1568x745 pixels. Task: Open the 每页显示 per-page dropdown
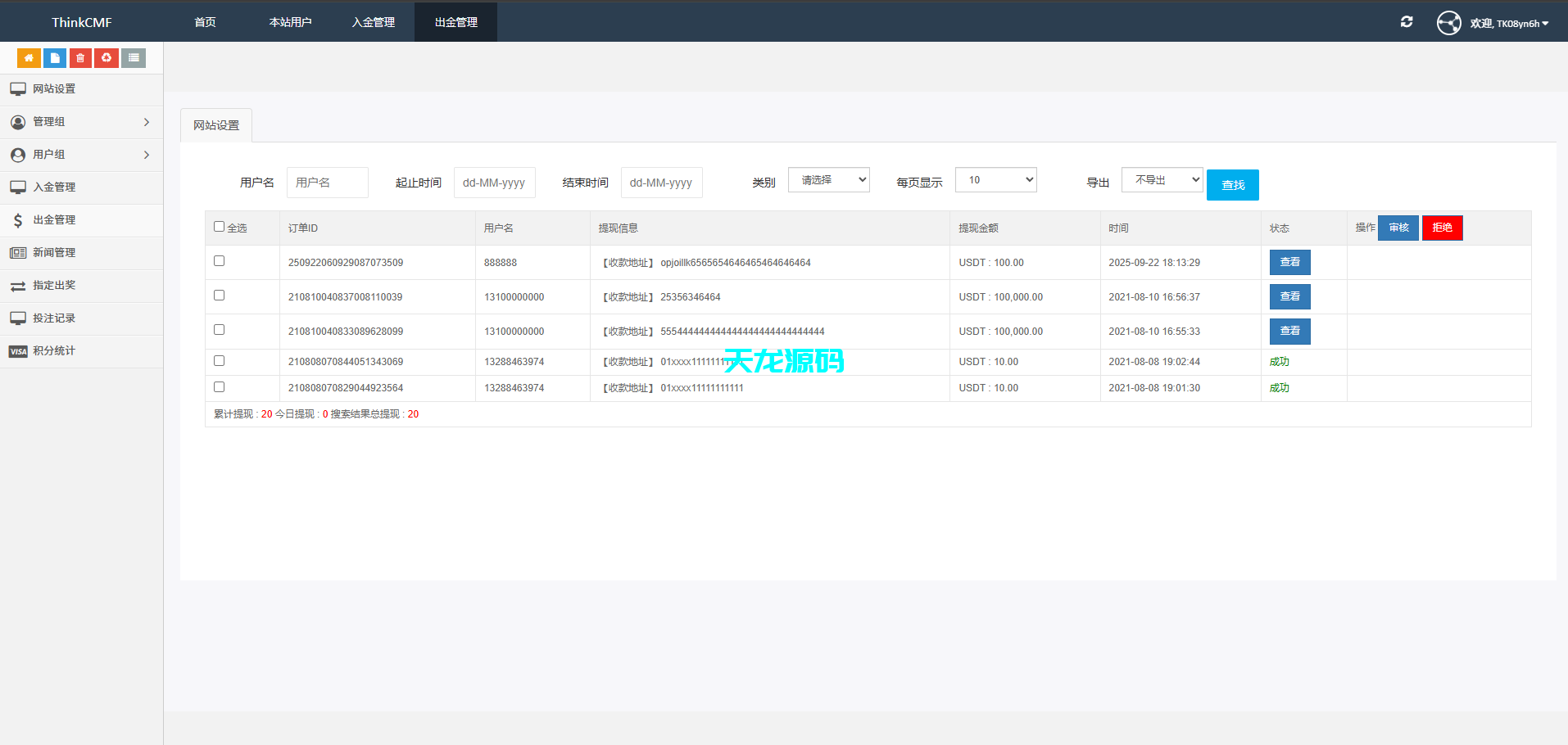[x=995, y=180]
